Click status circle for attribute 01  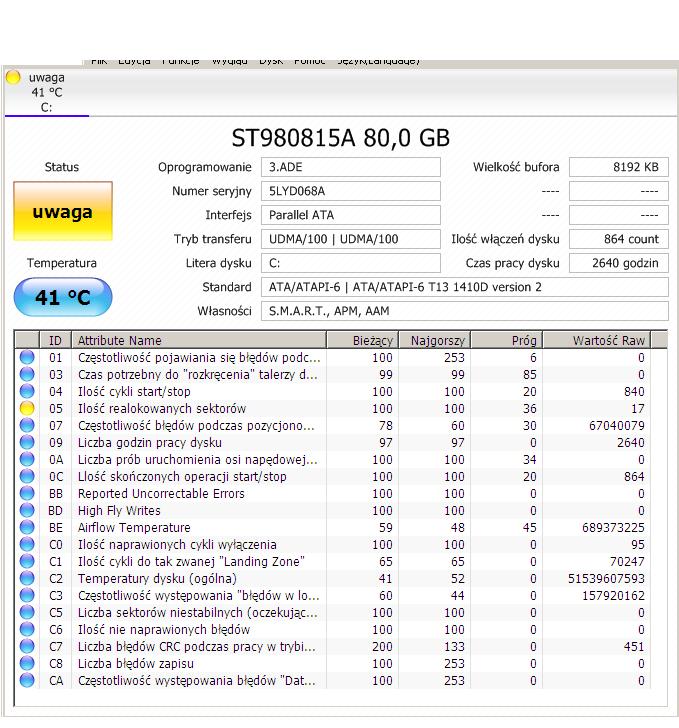(x=27, y=358)
